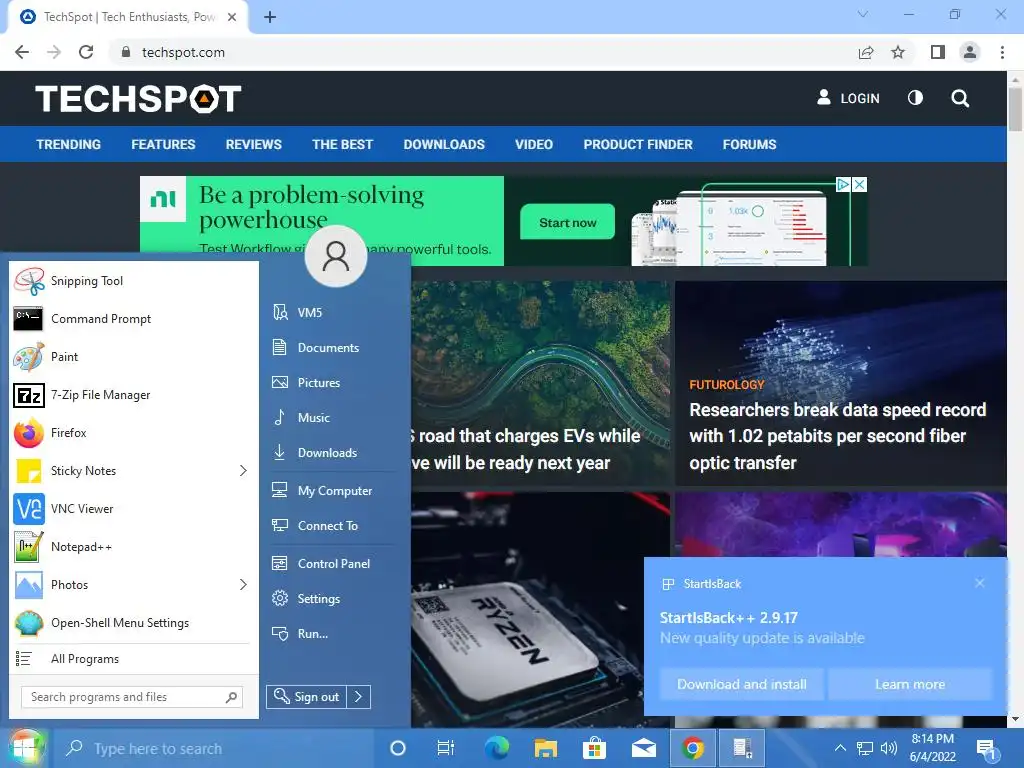Open DOWNLOADS section on TechSpot
The width and height of the screenshot is (1024, 768).
tap(444, 144)
